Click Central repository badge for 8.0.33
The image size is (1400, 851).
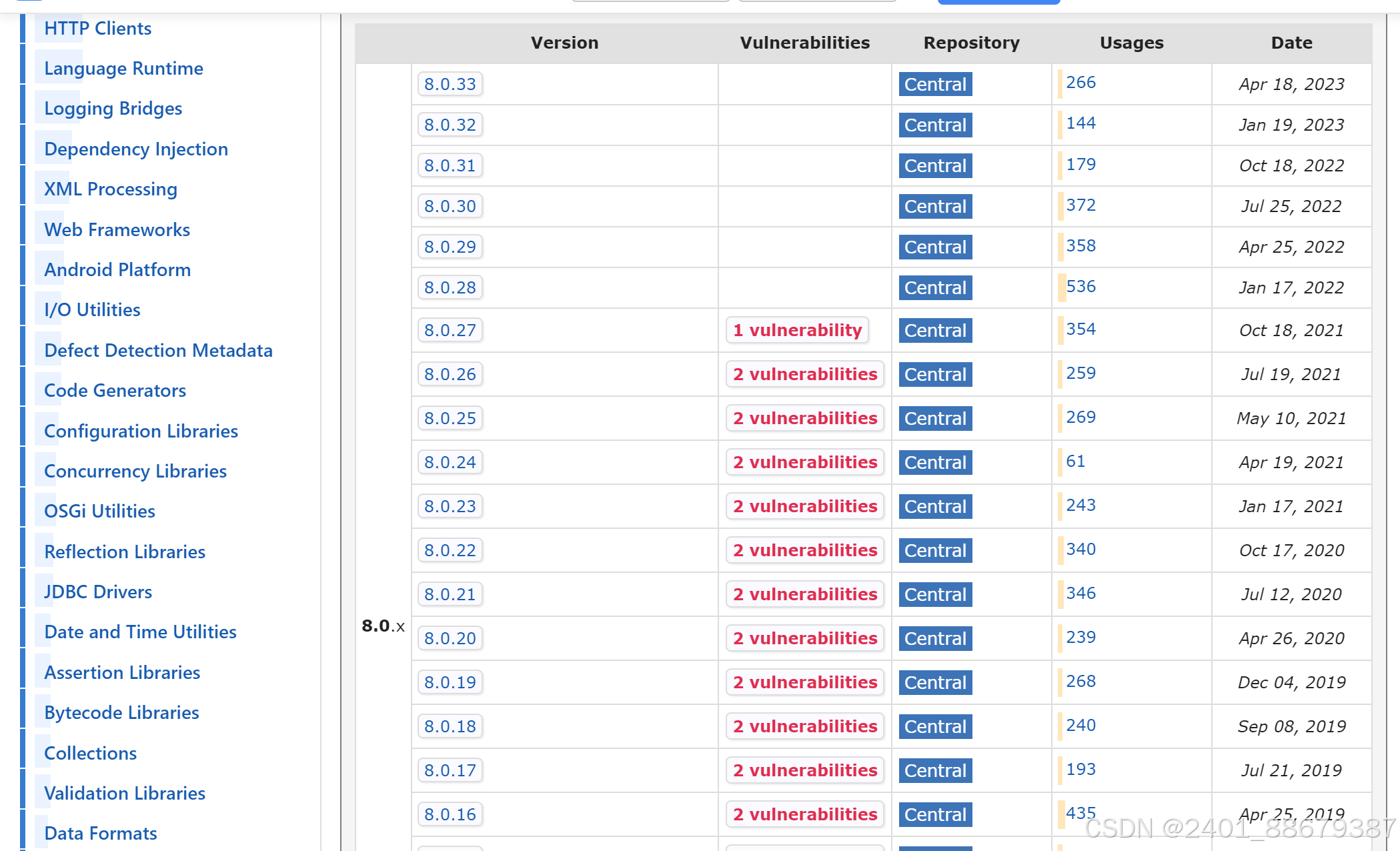click(x=934, y=84)
